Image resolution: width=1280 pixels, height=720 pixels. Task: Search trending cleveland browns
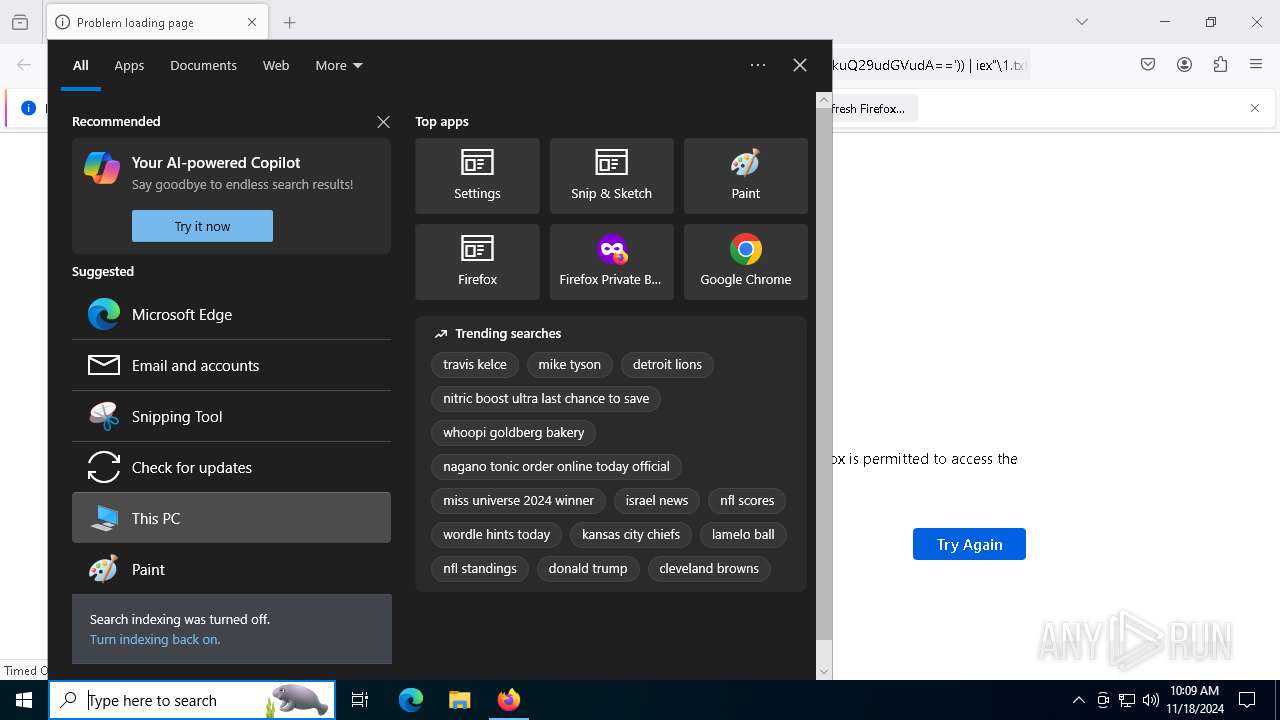[709, 569]
